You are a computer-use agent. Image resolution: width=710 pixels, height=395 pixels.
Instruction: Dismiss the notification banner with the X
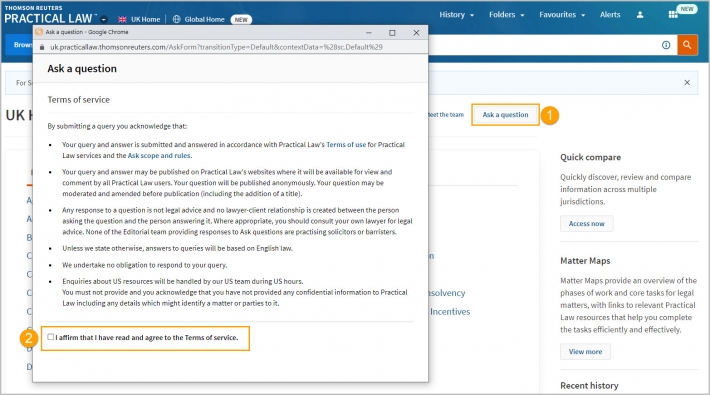click(687, 82)
